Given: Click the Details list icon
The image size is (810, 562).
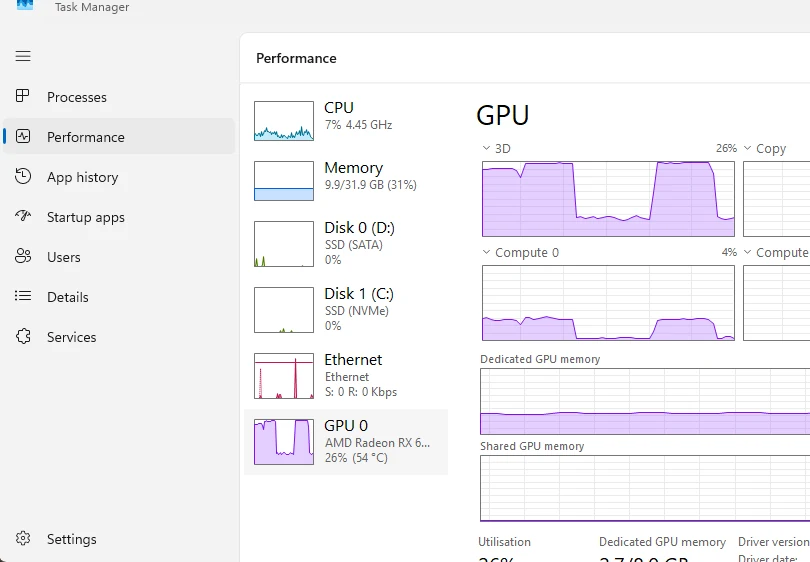Looking at the screenshot, I should point(23,296).
